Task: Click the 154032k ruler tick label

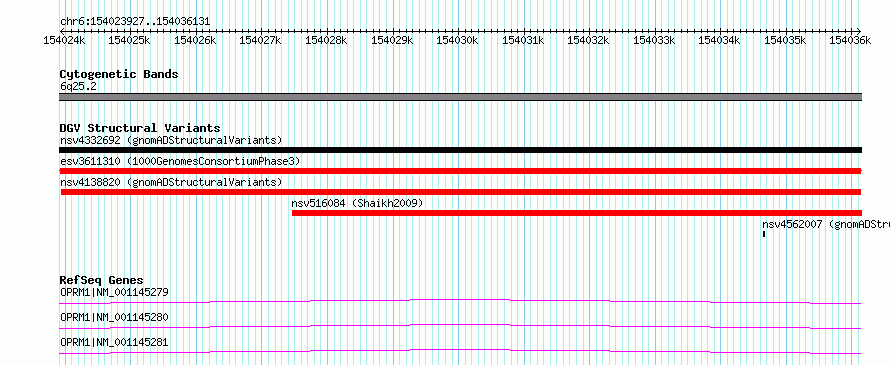Action: [588, 40]
